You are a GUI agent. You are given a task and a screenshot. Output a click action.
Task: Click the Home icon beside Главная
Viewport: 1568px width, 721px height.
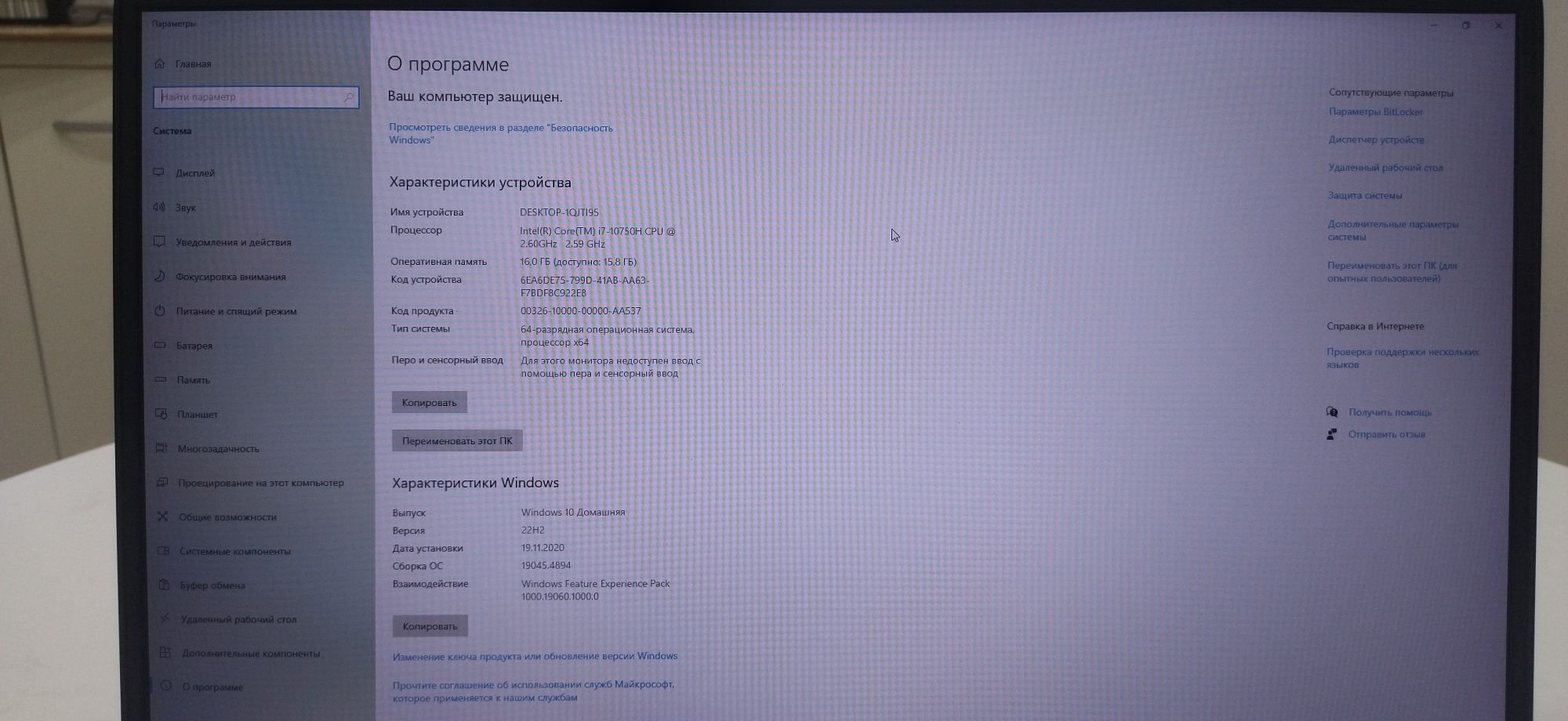tap(160, 63)
